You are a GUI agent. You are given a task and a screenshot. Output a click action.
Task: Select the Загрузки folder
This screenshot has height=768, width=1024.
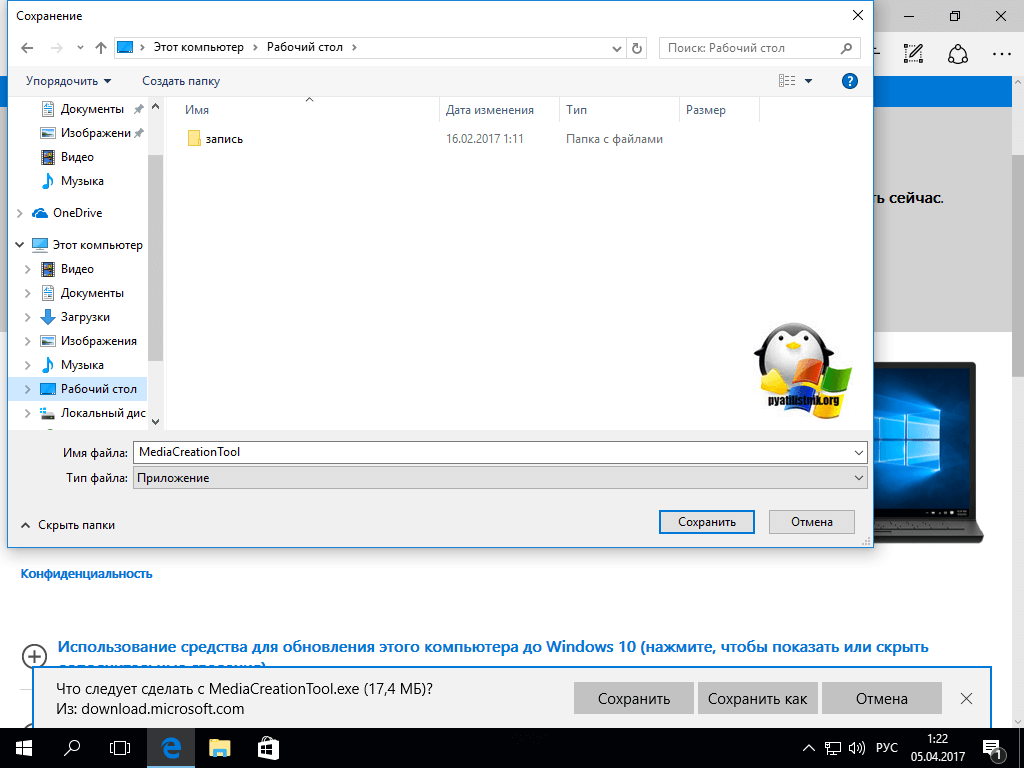(x=76, y=317)
